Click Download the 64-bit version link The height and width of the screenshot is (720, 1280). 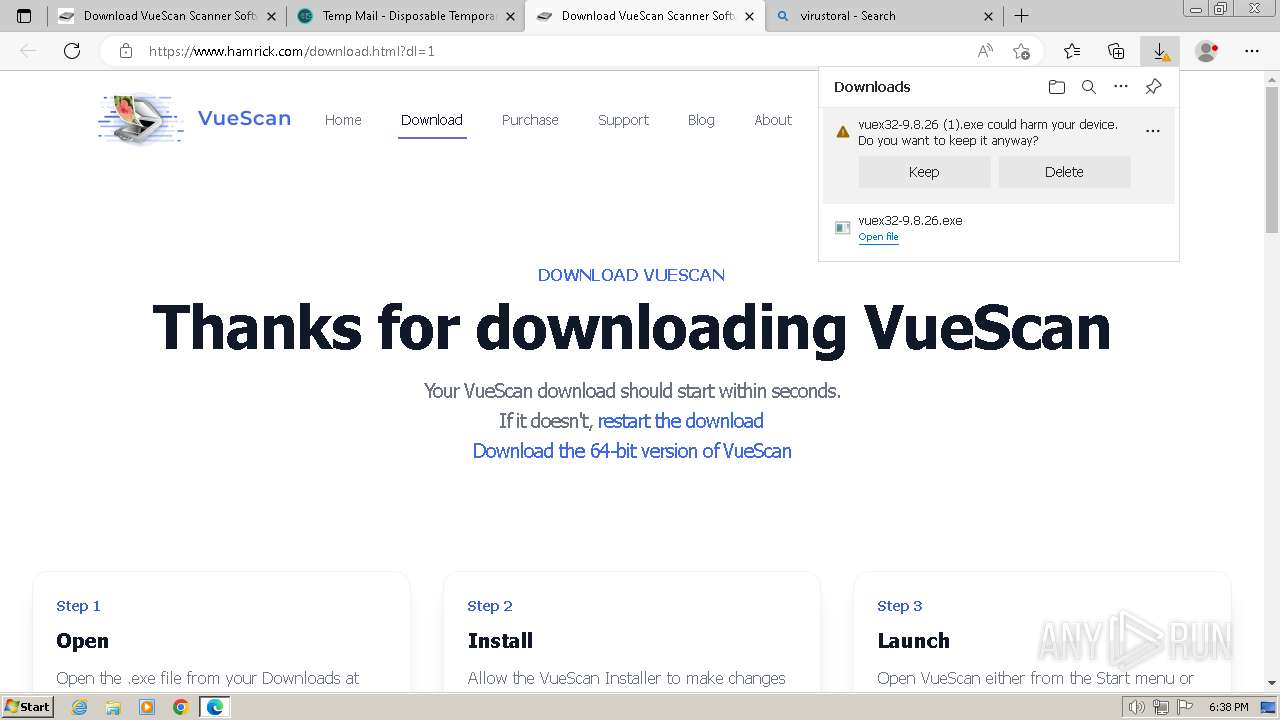click(x=632, y=451)
